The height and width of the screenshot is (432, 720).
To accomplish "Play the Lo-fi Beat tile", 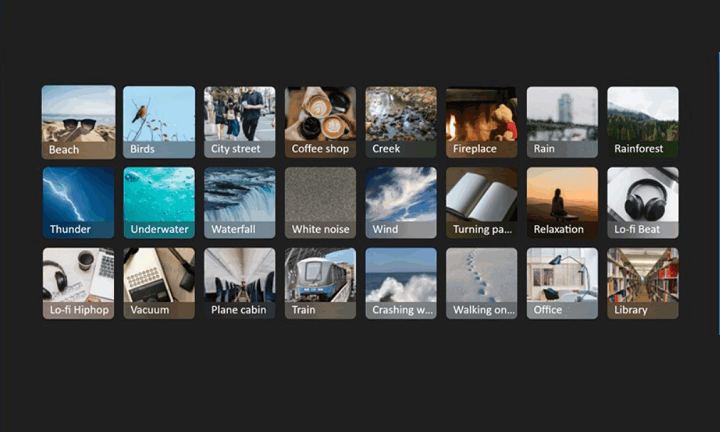I will pyautogui.click(x=643, y=202).
